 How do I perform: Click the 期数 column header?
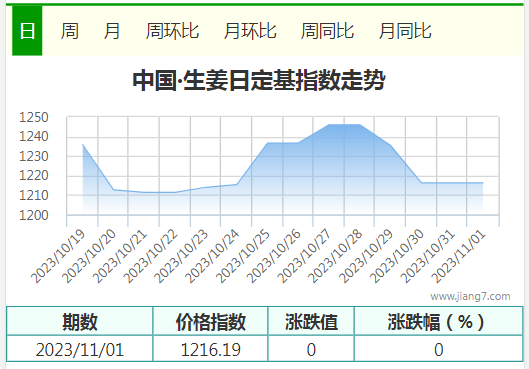(x=80, y=321)
